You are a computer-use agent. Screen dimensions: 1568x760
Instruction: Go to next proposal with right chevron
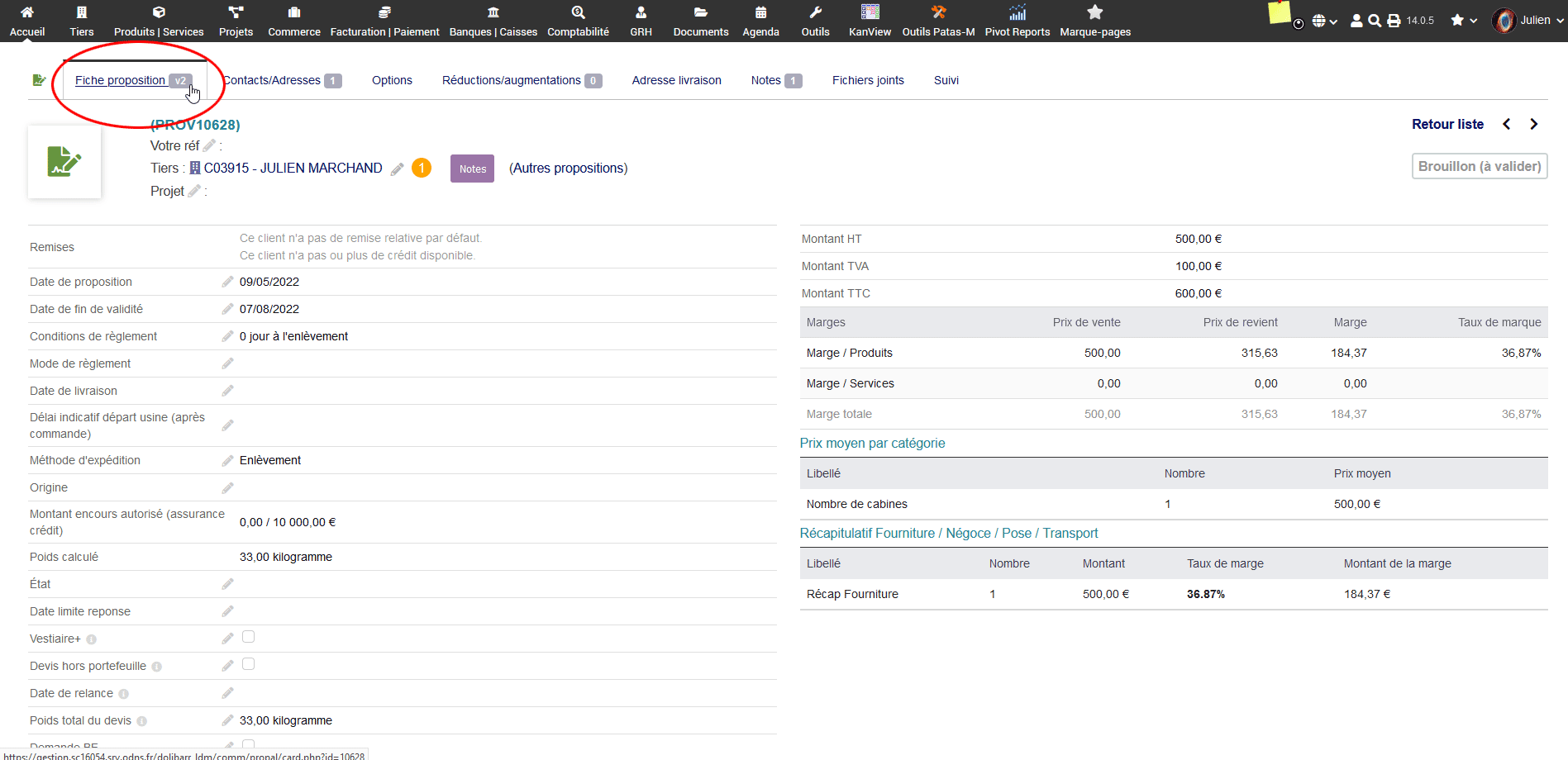1534,124
